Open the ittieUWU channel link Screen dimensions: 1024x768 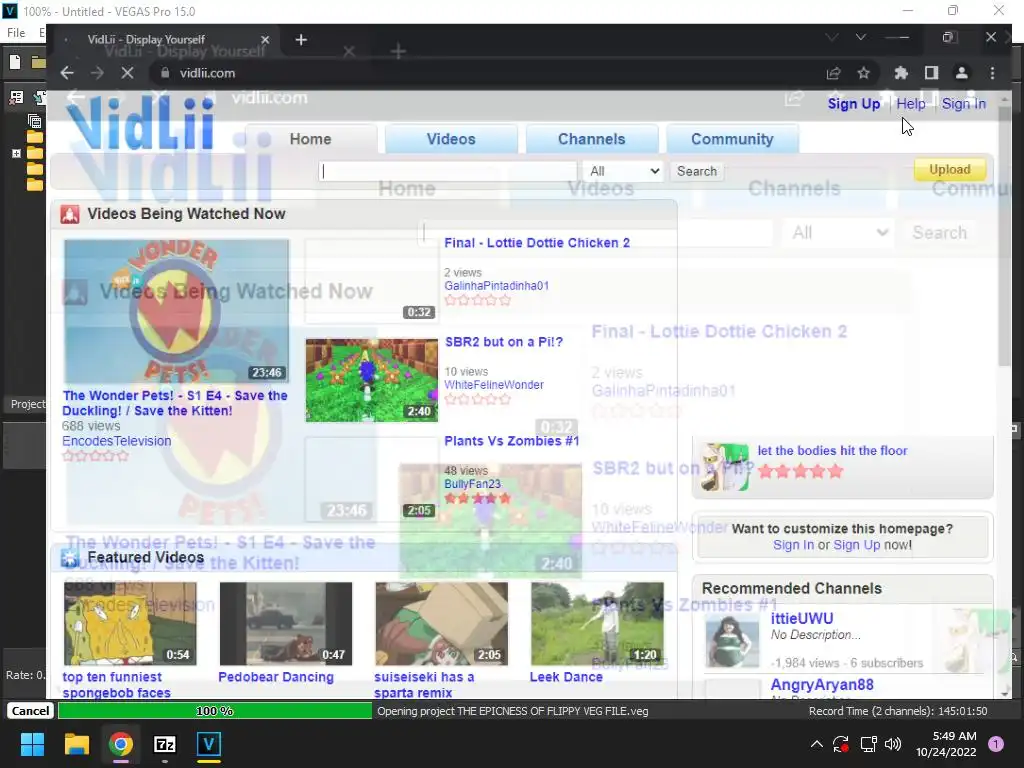[801, 618]
